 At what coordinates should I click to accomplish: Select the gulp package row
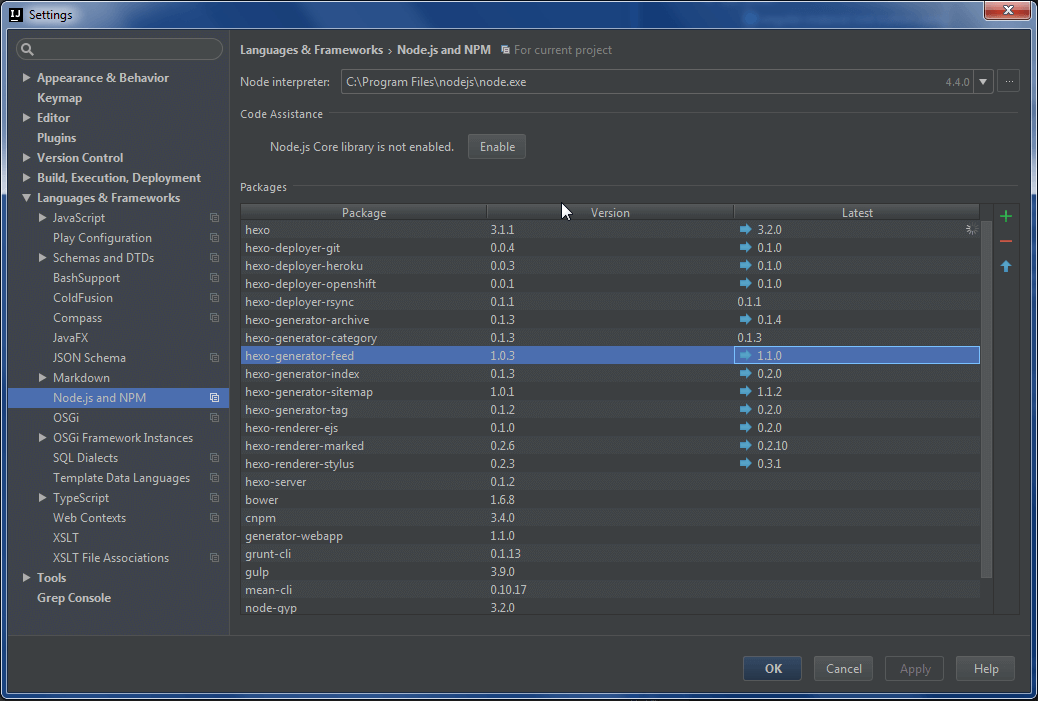pos(610,572)
